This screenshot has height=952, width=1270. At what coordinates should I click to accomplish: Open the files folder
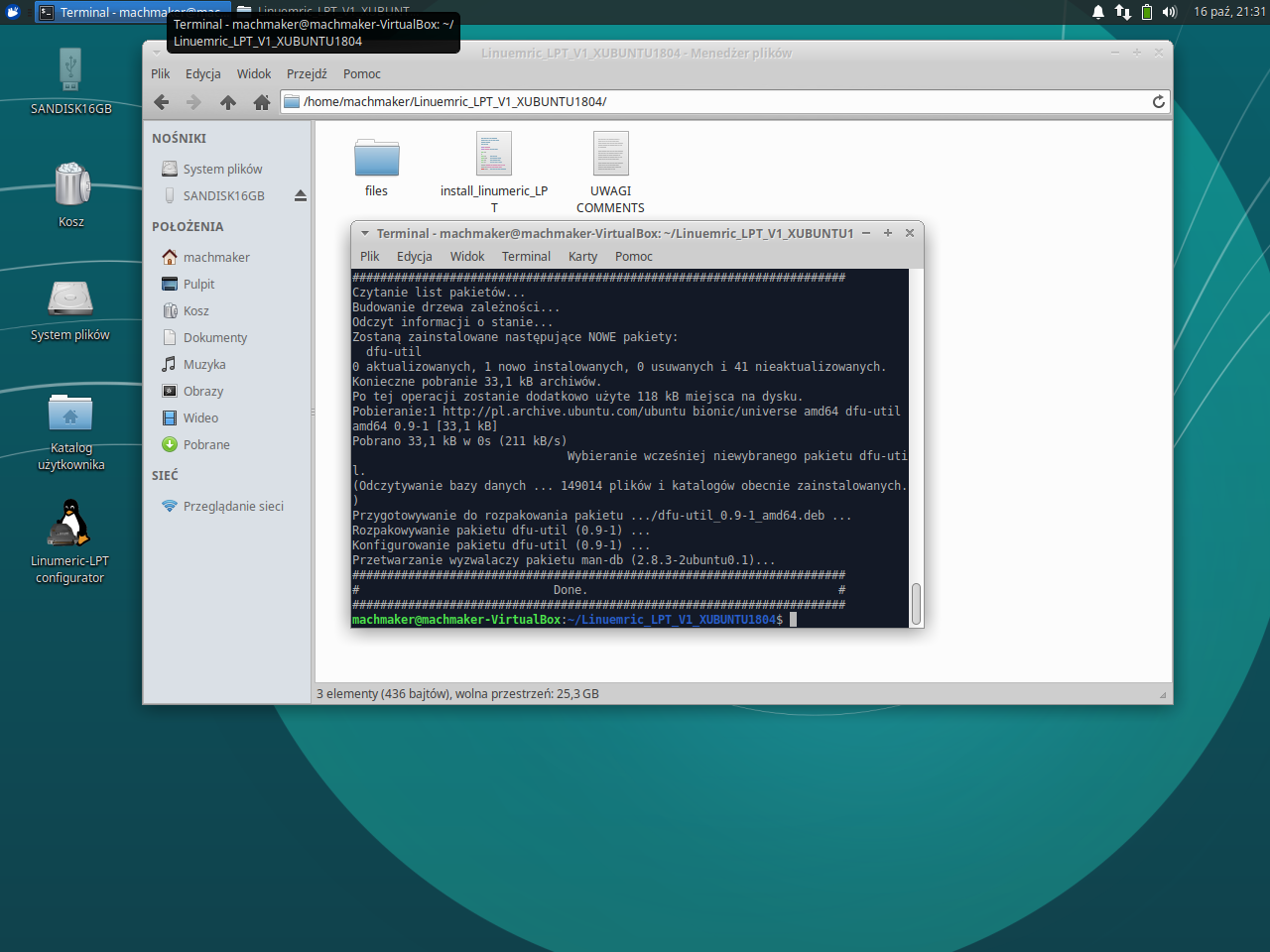pos(377,158)
